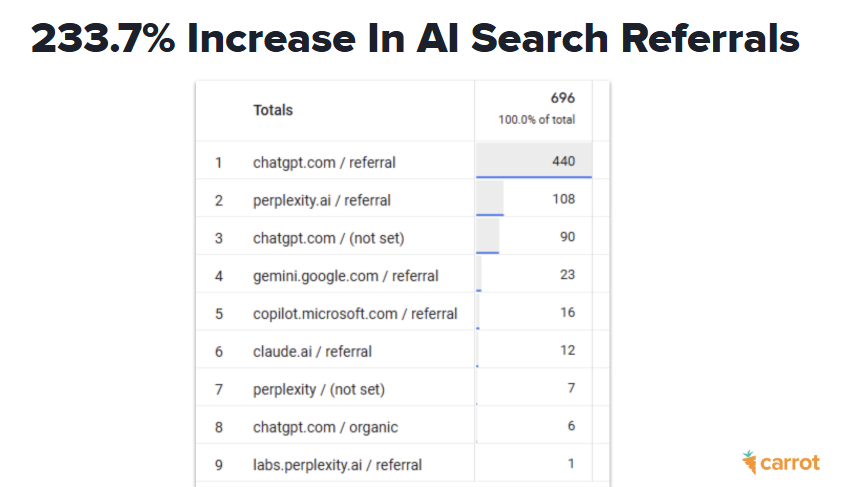Click the 696 total value
The width and height of the screenshot is (843, 487).
(563, 98)
